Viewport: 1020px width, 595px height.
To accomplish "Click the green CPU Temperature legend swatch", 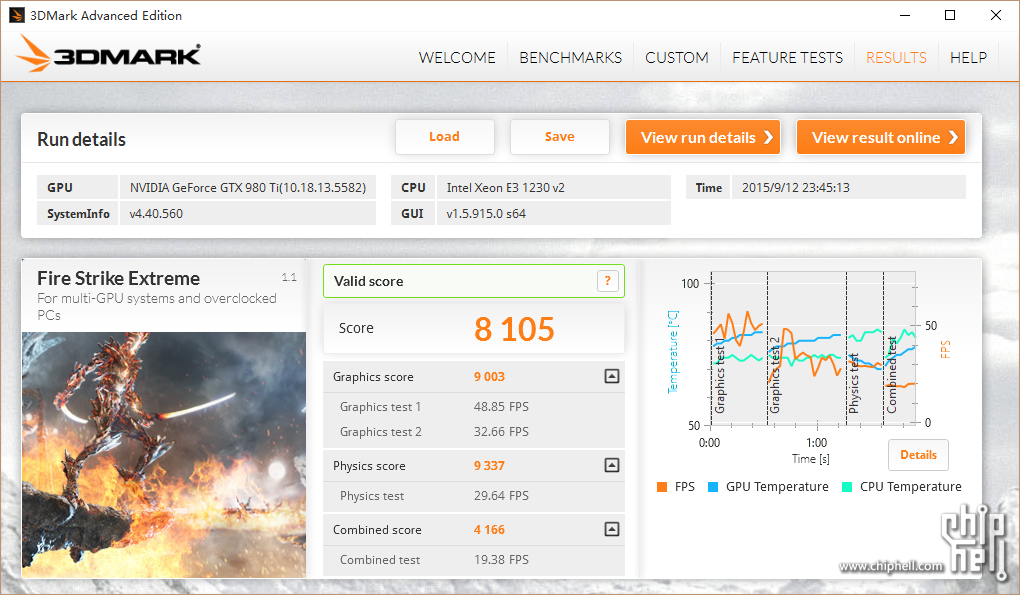I will [x=847, y=487].
